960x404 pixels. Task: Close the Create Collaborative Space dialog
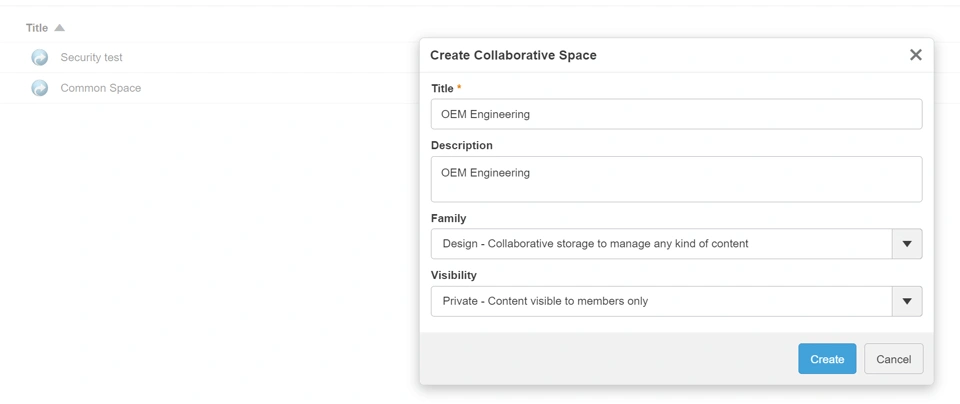click(915, 55)
